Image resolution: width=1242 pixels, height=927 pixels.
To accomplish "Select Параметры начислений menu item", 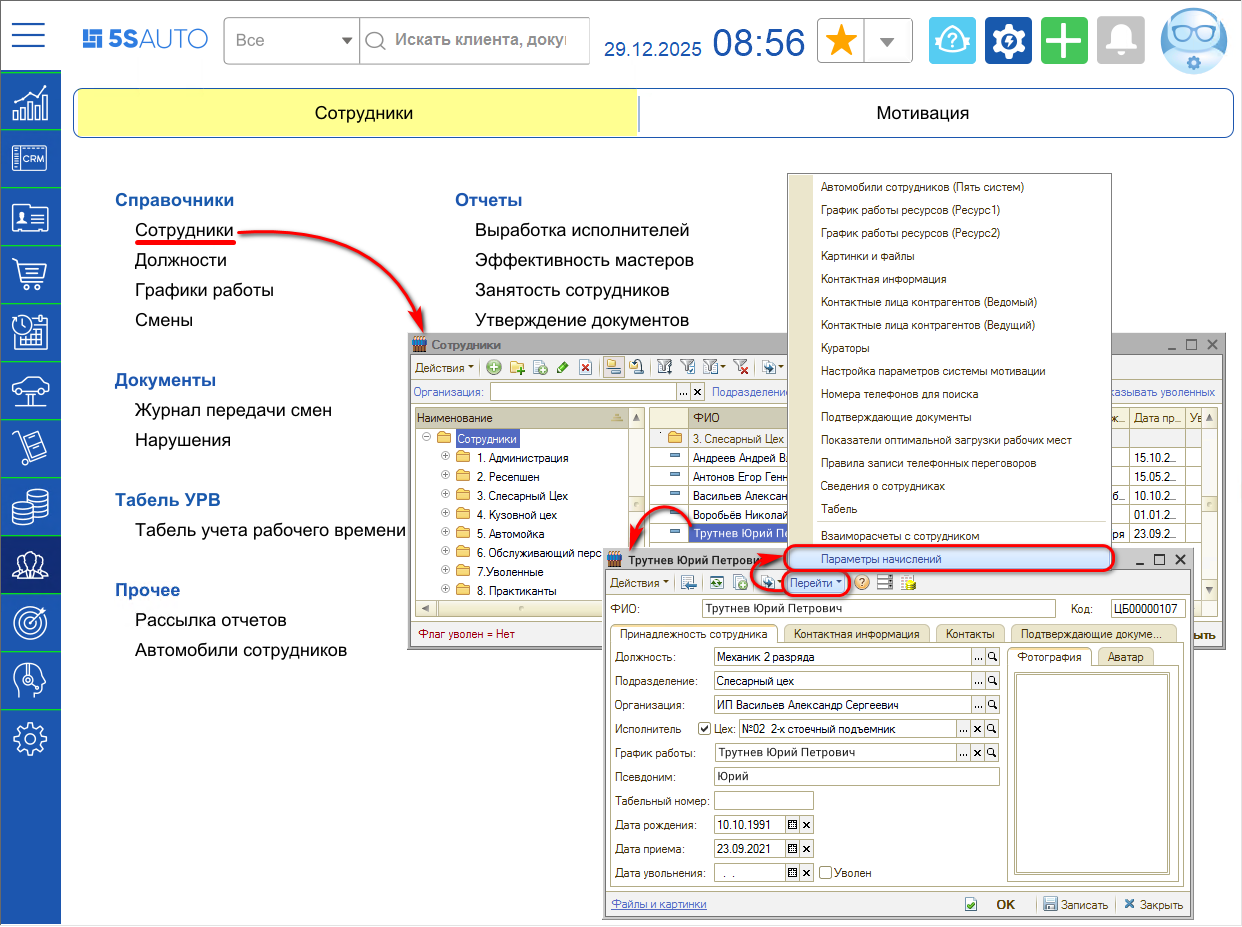I will click(x=880, y=559).
